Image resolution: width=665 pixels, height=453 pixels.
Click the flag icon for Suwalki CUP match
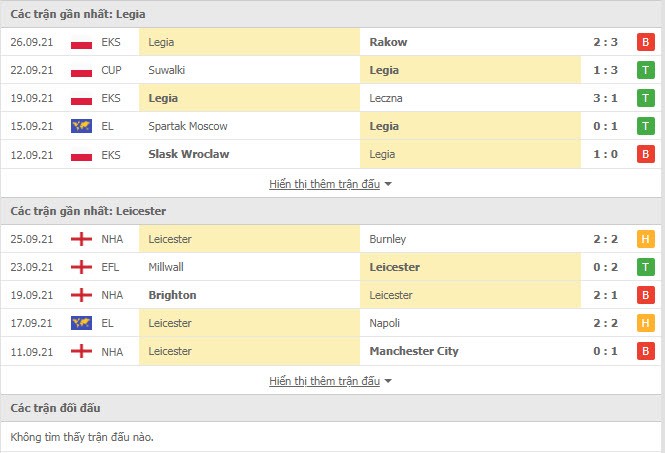pyautogui.click(x=81, y=71)
